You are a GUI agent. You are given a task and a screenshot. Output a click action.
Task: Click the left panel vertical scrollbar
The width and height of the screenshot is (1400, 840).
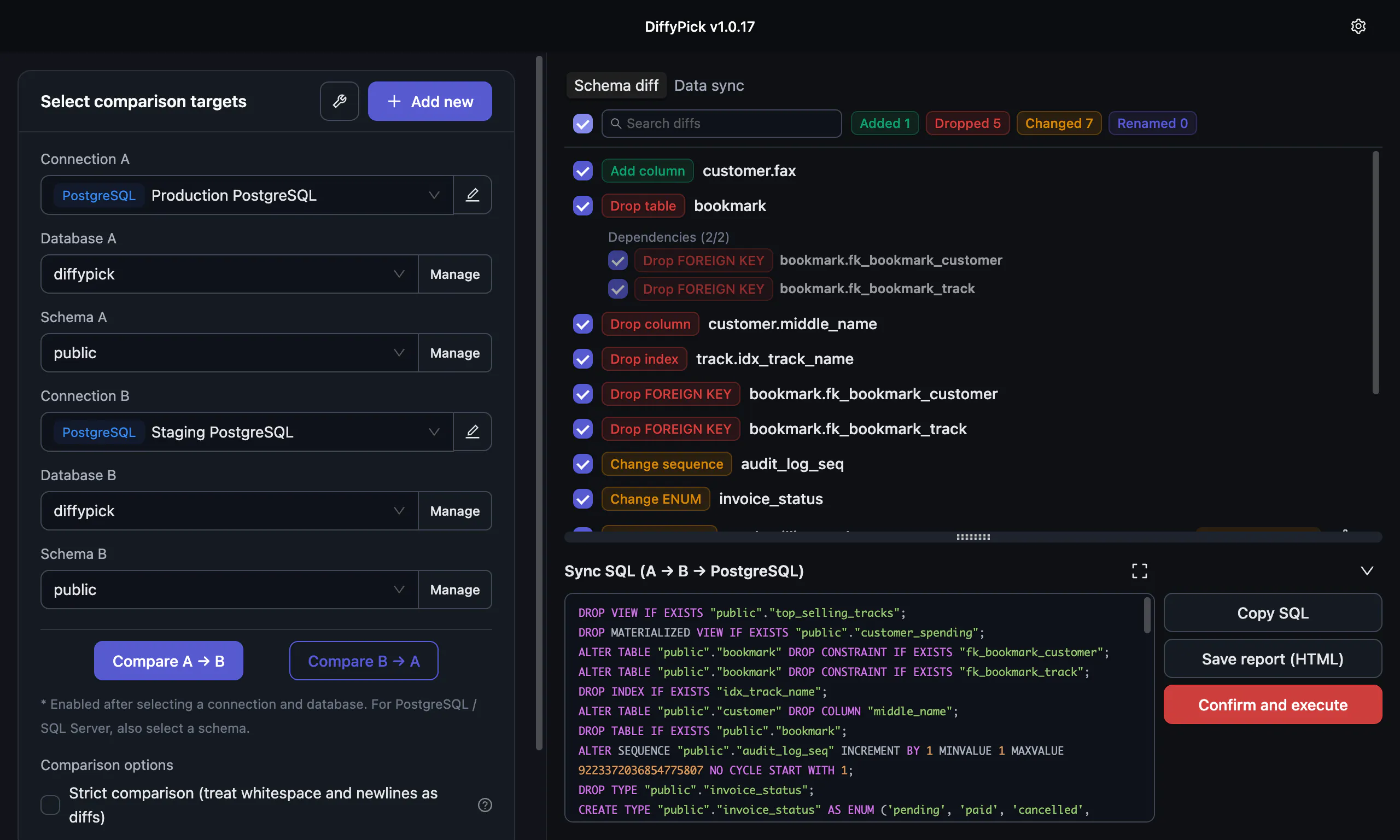539,403
